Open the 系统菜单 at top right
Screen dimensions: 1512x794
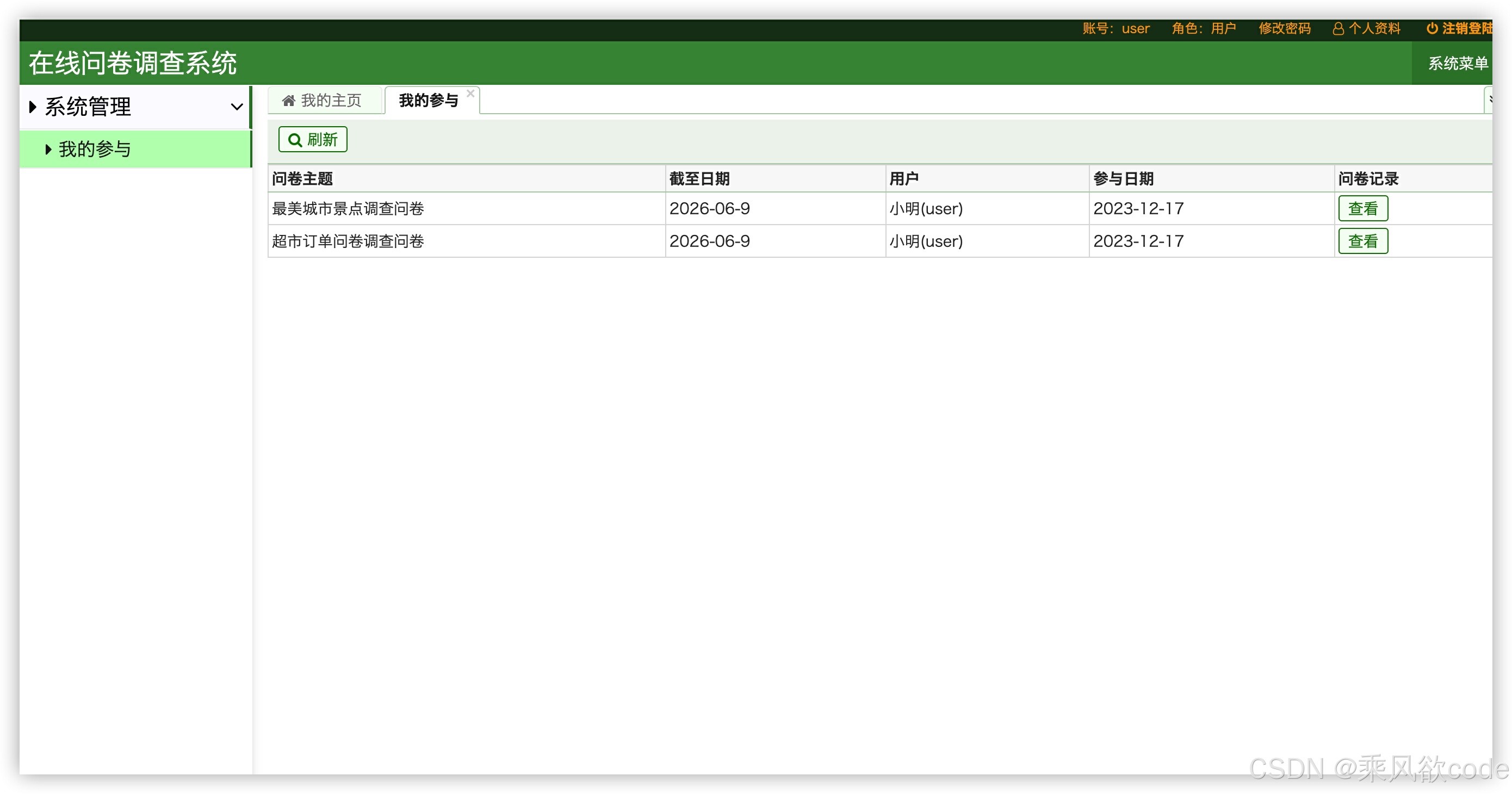tap(1458, 64)
